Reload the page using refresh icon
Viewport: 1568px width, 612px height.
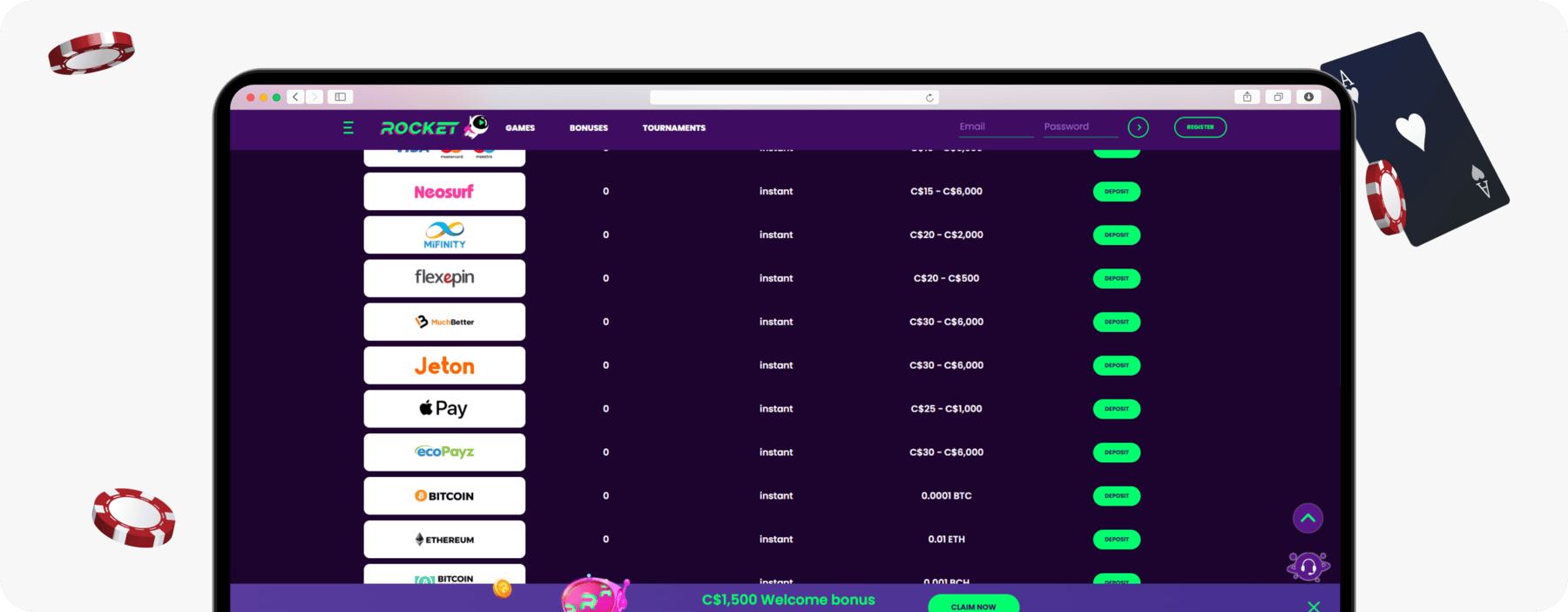pyautogui.click(x=929, y=98)
